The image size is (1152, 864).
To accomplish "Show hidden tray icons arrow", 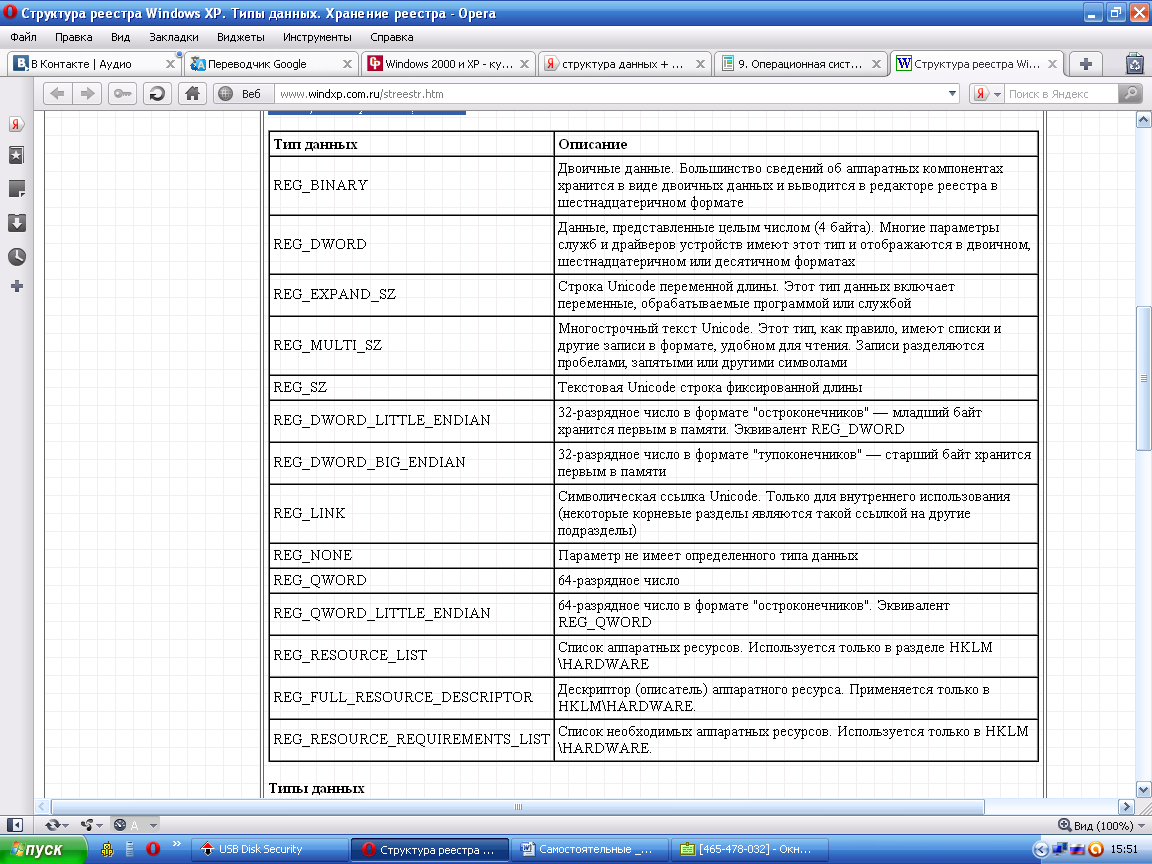I will point(1040,849).
